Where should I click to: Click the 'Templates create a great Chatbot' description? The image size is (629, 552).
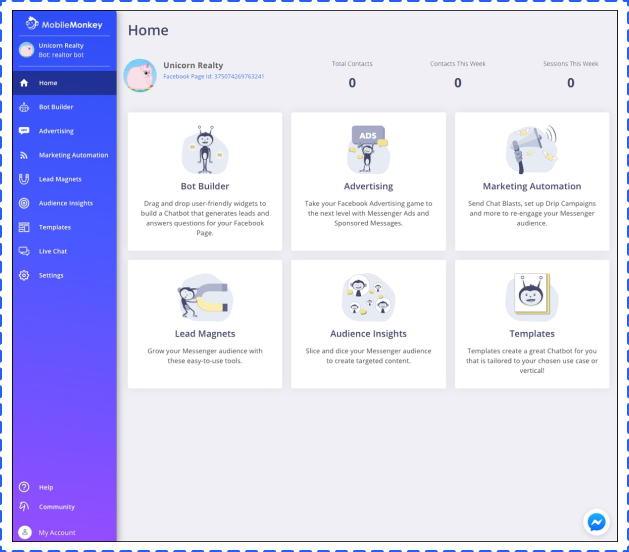532,361
